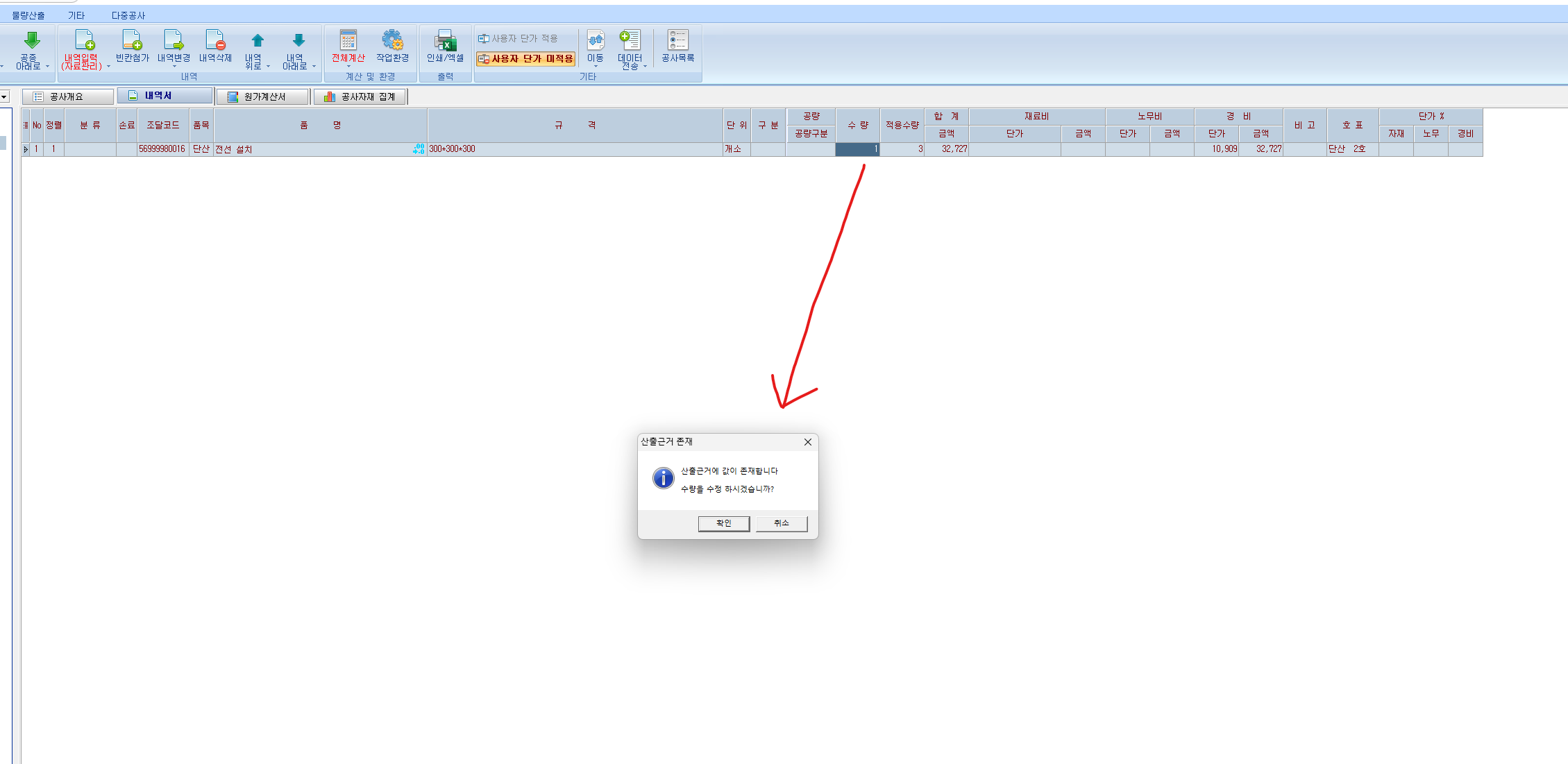
Task: Expand the 내역 아래로 dropdown arrow
Action: coord(314,67)
